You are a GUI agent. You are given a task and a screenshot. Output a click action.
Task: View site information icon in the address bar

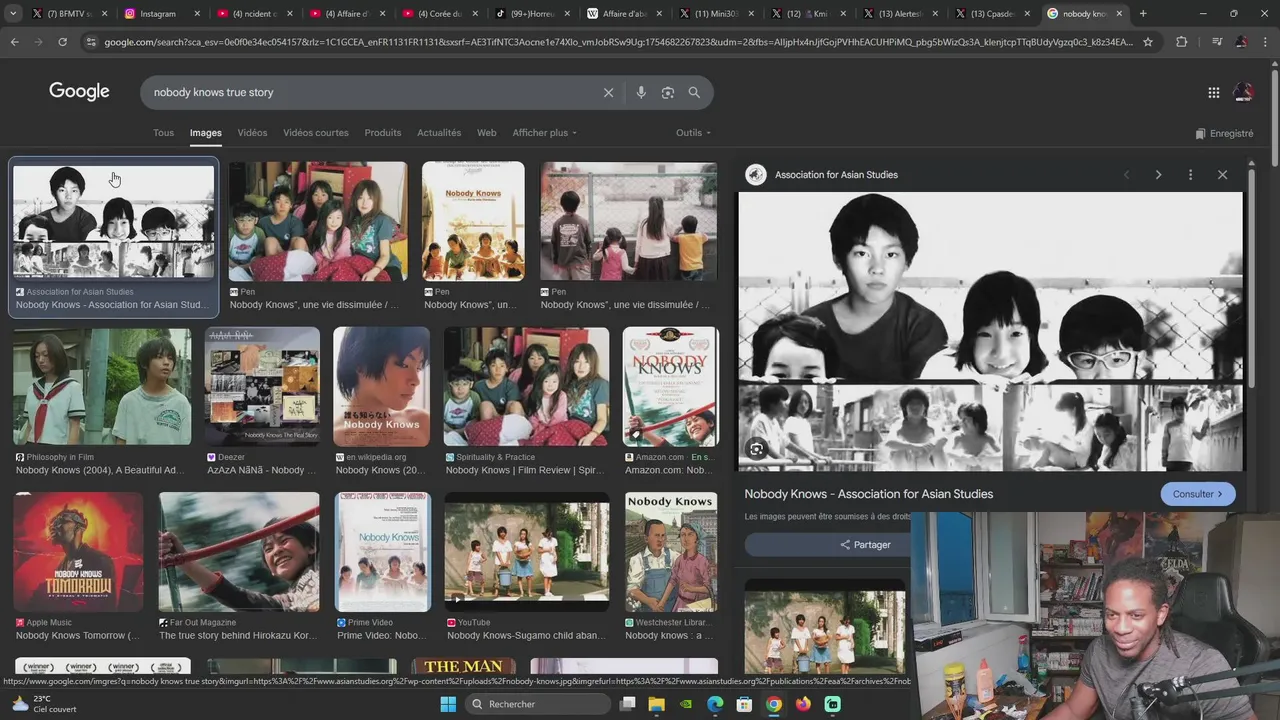tap(91, 42)
